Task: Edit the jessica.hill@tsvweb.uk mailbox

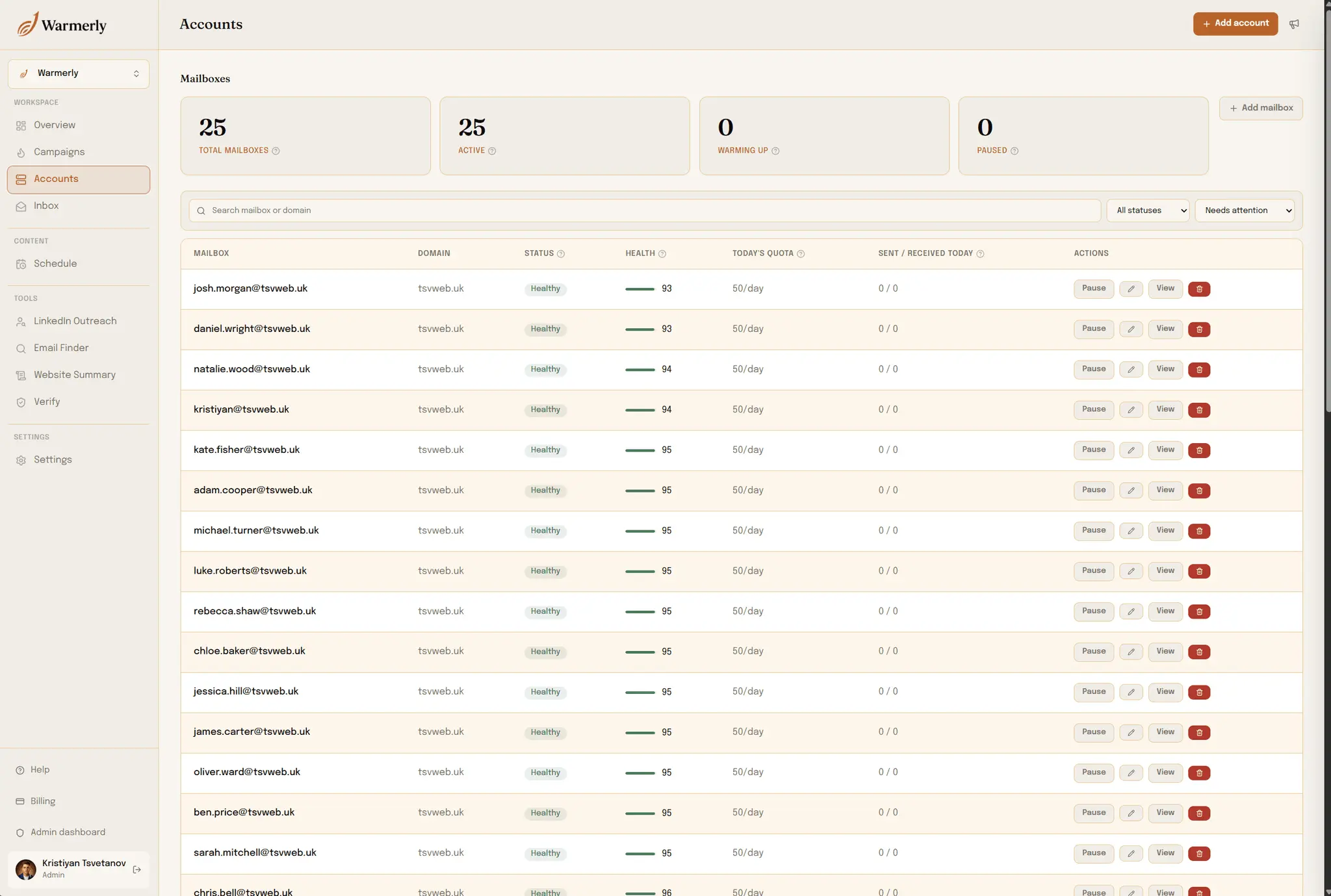Action: pyautogui.click(x=1131, y=692)
